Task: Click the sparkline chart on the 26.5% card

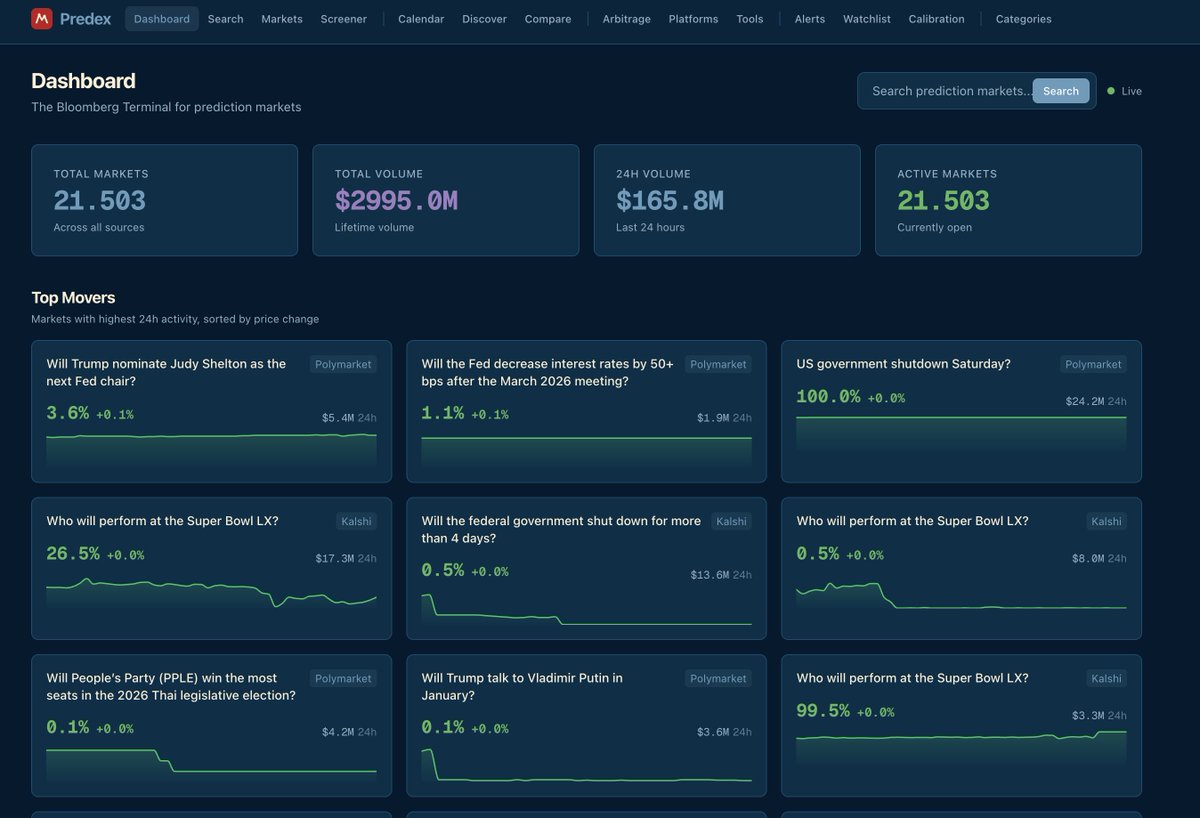Action: pyautogui.click(x=211, y=595)
